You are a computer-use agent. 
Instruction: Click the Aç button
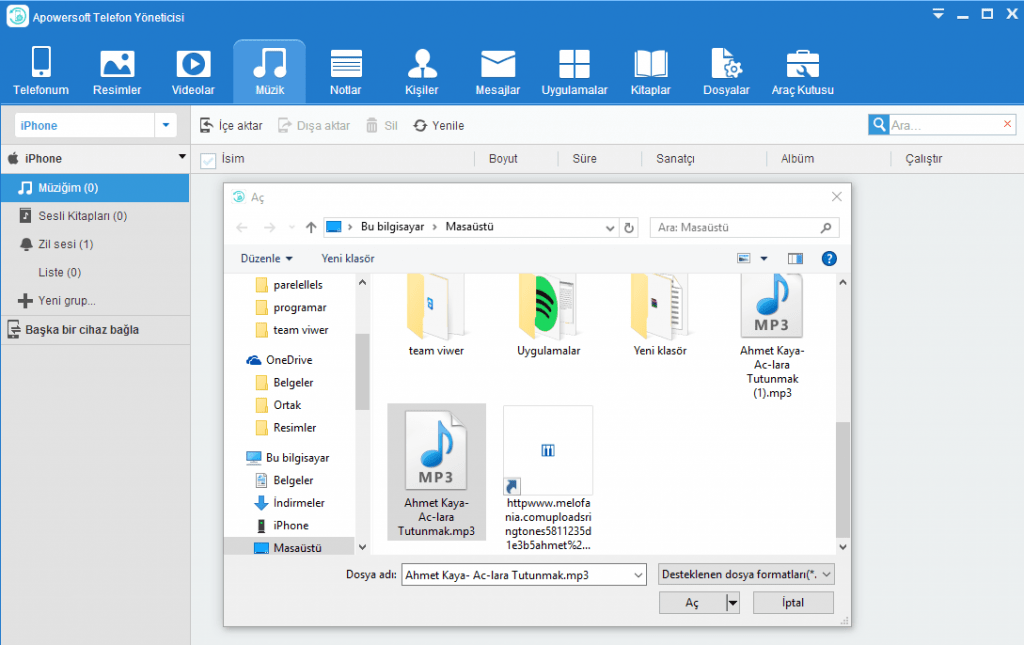(x=692, y=602)
